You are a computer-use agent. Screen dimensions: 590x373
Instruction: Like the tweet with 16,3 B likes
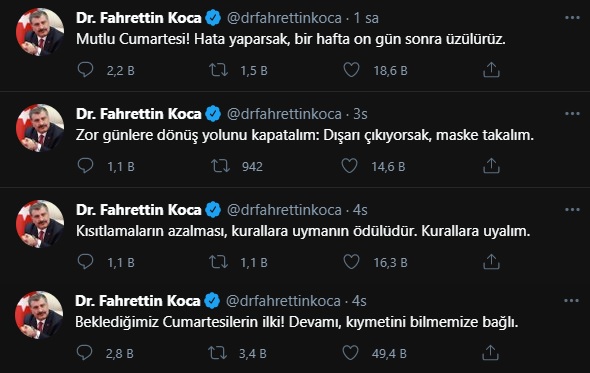pos(351,262)
